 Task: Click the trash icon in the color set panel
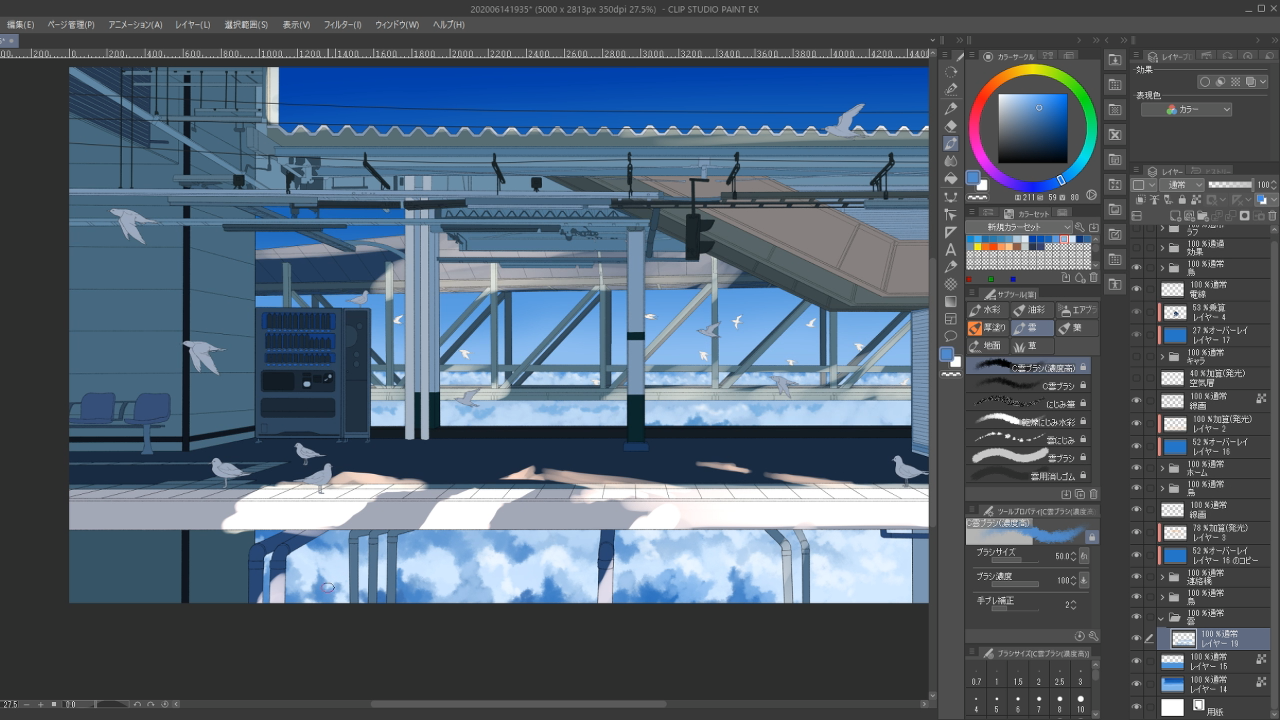click(1093, 278)
